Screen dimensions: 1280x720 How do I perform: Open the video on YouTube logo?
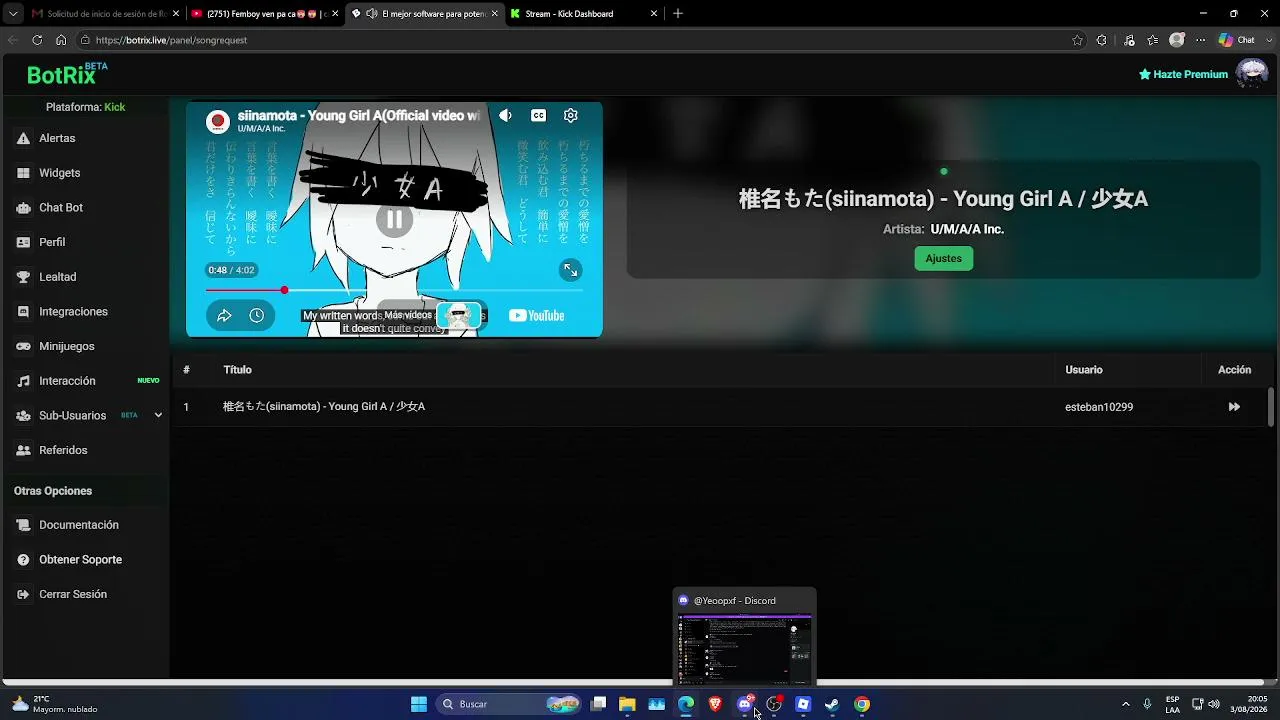point(537,316)
